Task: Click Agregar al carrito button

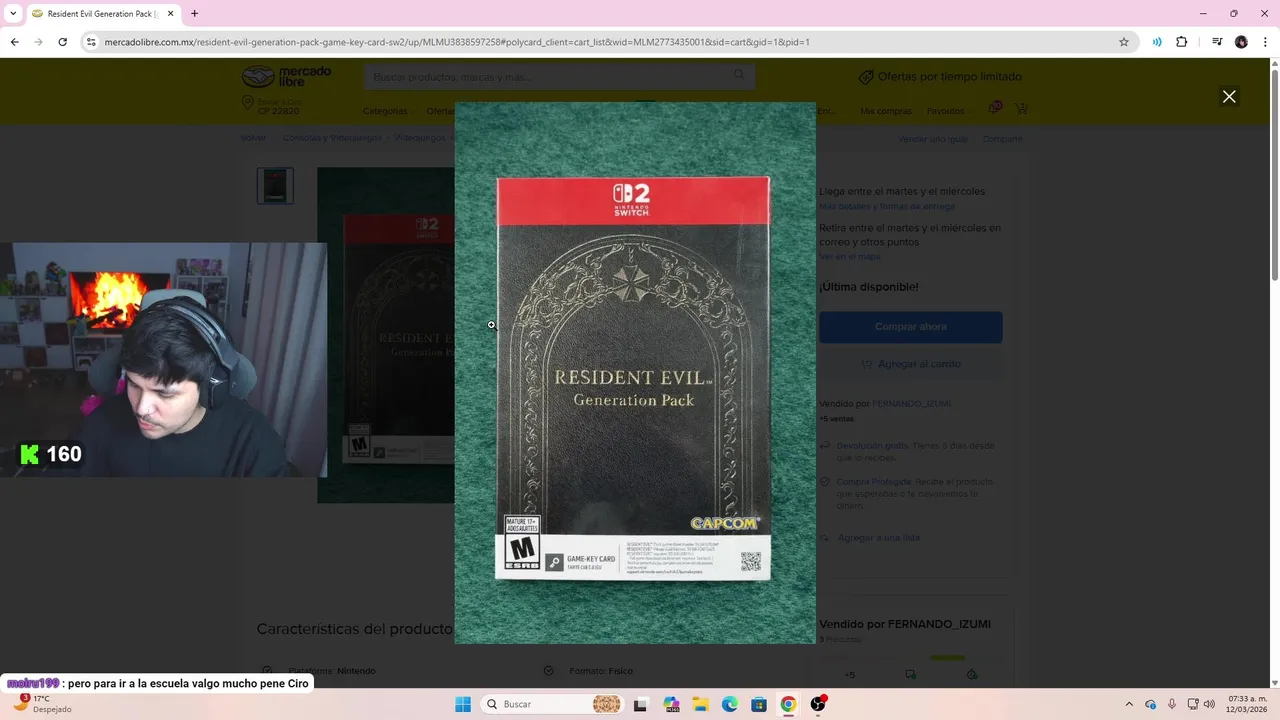Action: [911, 364]
